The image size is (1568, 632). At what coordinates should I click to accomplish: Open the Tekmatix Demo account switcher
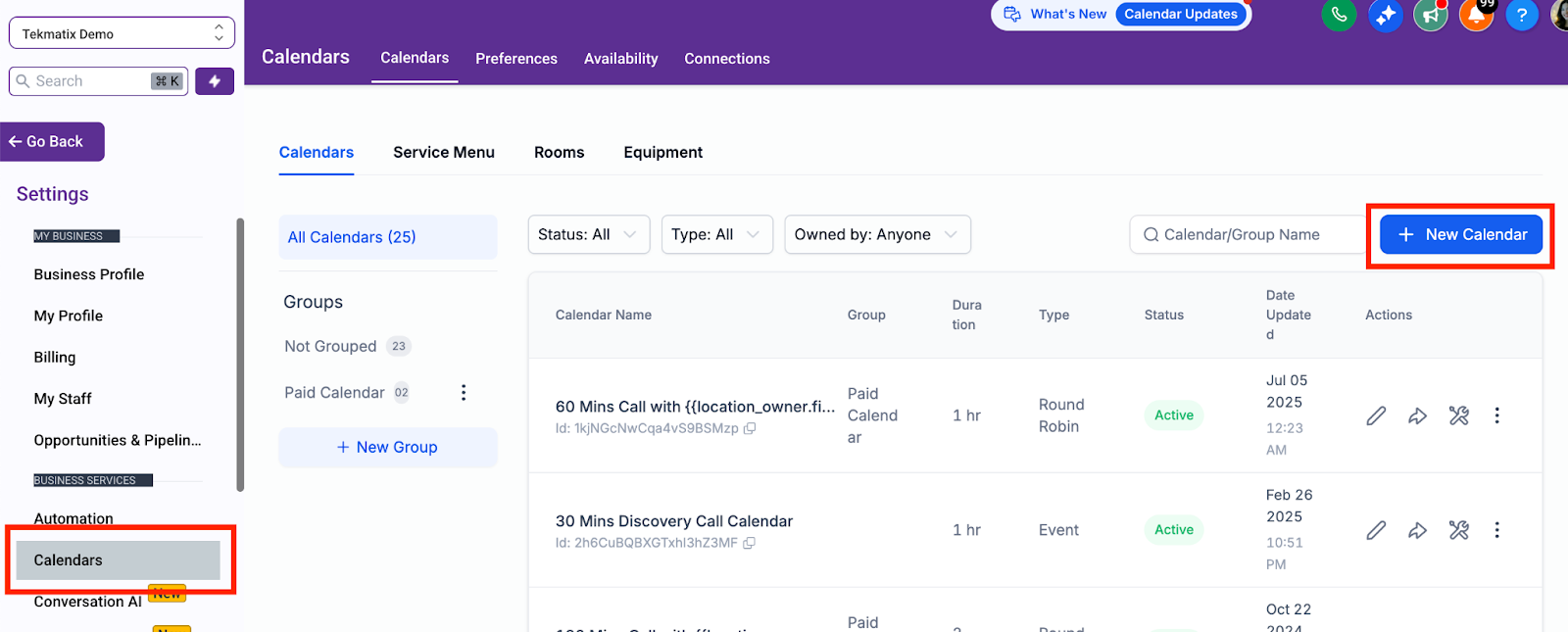[122, 33]
